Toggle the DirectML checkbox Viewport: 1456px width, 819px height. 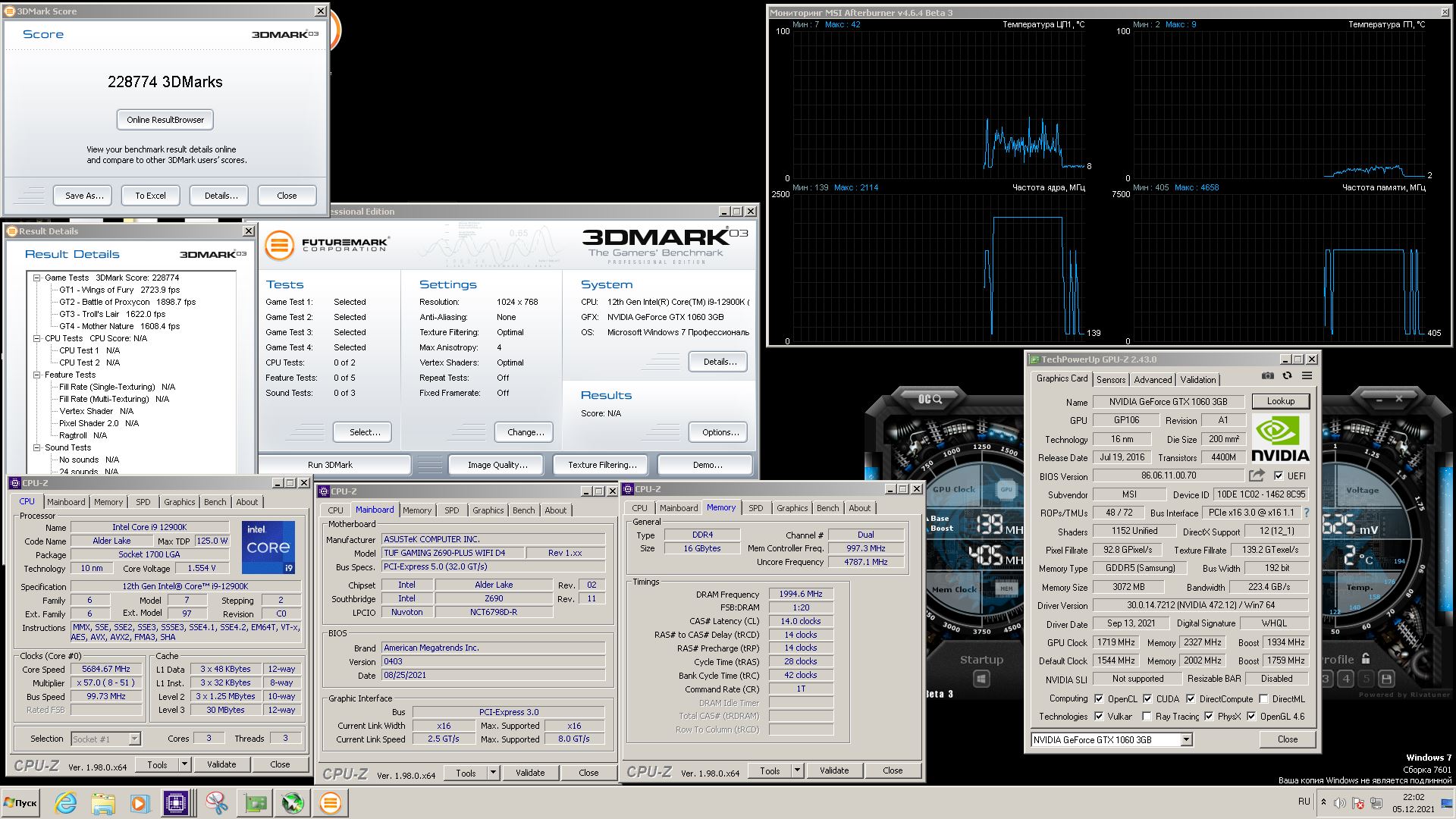[x=1263, y=698]
